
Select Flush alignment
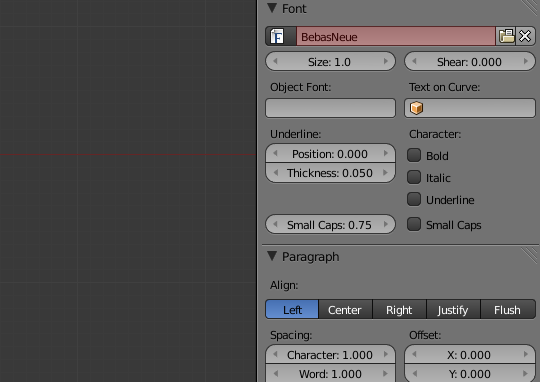click(x=508, y=309)
